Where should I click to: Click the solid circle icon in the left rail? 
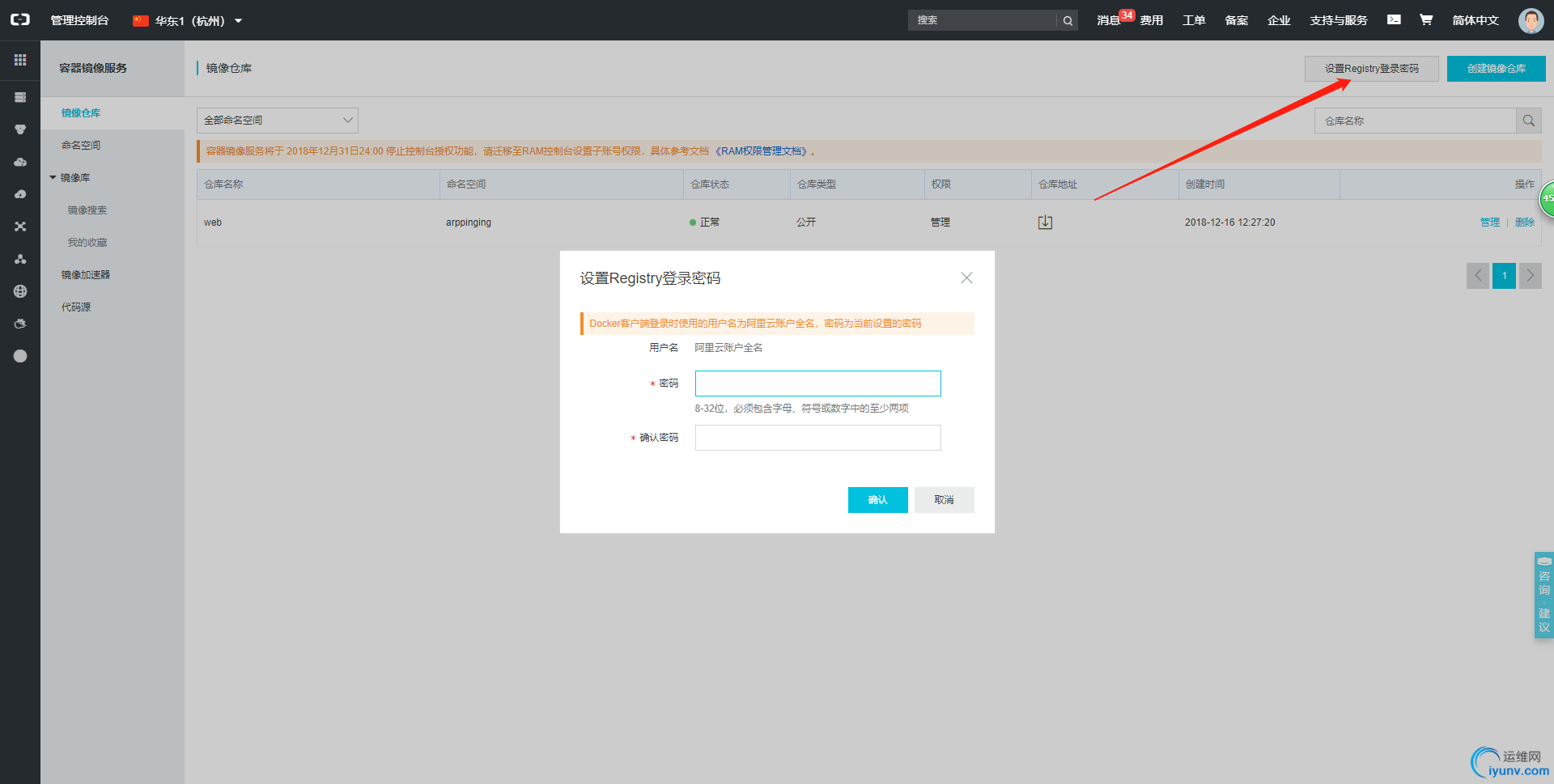[20, 356]
